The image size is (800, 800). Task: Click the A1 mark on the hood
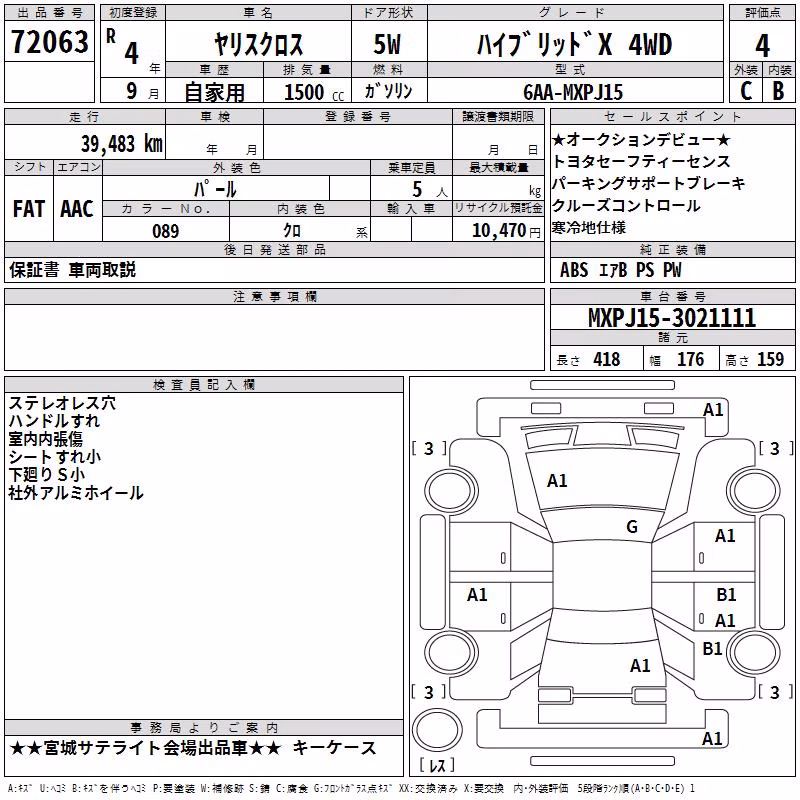pyautogui.click(x=557, y=481)
